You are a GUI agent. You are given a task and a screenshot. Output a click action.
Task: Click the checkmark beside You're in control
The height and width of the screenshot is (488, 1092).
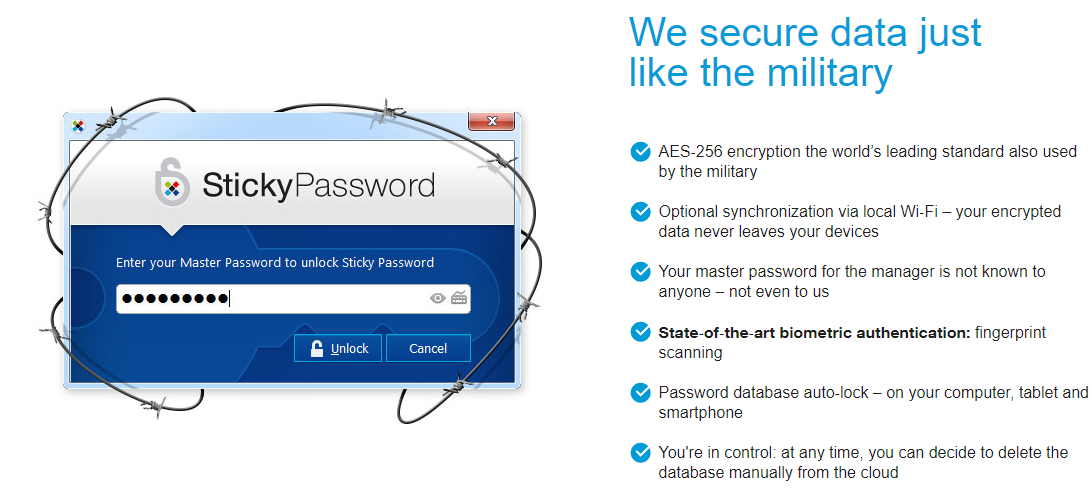tap(640, 453)
